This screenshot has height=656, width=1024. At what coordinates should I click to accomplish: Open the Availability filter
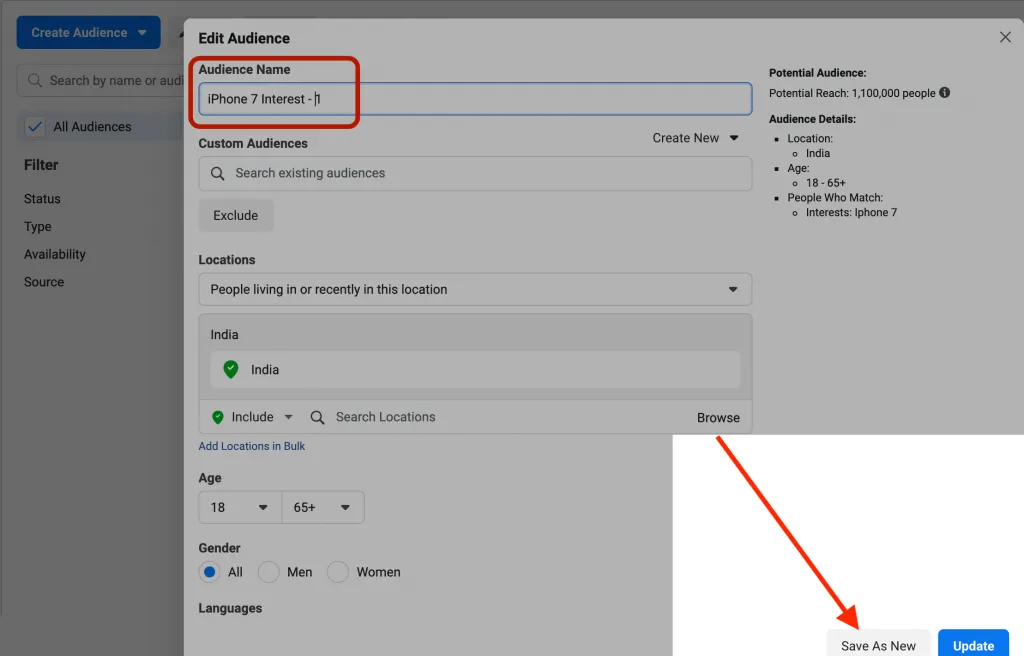click(55, 254)
